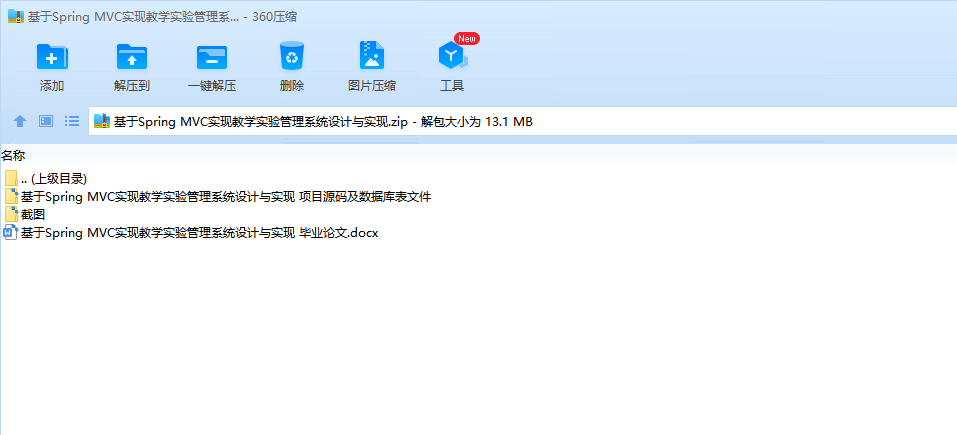The width and height of the screenshot is (957, 435).
Task: Click the folder icon of 上级目录 row
Action: [x=11, y=178]
